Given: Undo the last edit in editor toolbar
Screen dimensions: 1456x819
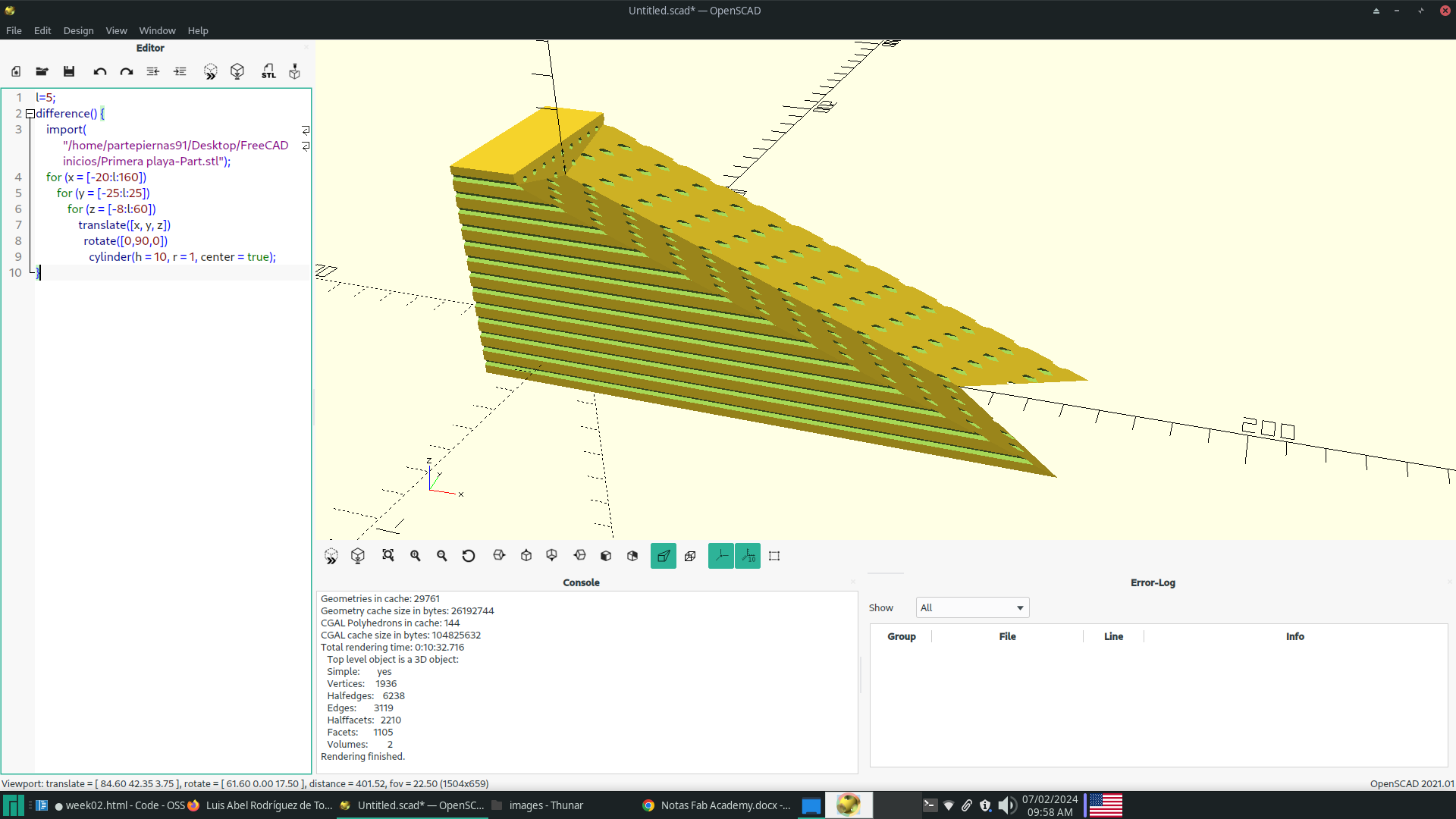Looking at the screenshot, I should point(99,71).
